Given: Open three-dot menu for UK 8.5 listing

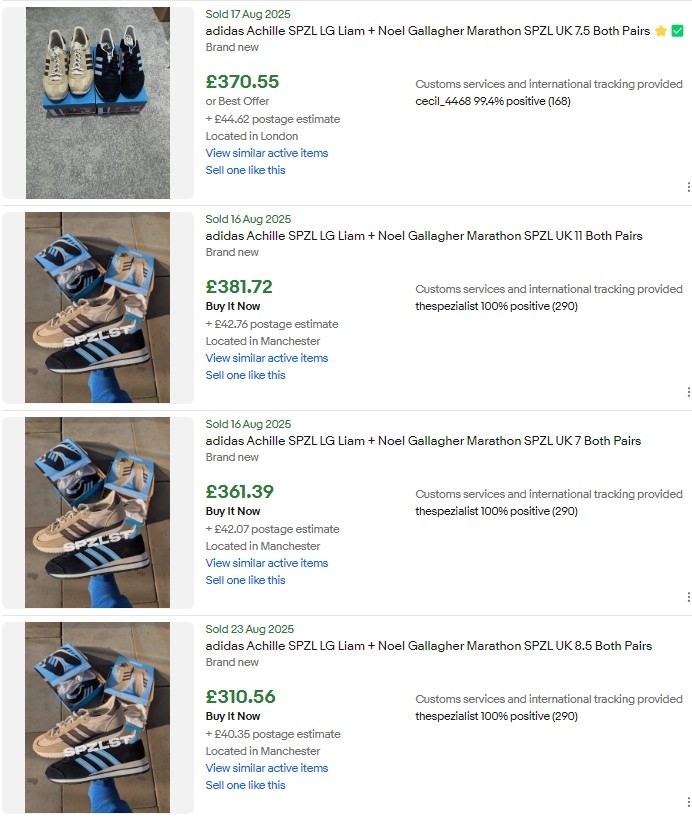Looking at the screenshot, I should 688,802.
